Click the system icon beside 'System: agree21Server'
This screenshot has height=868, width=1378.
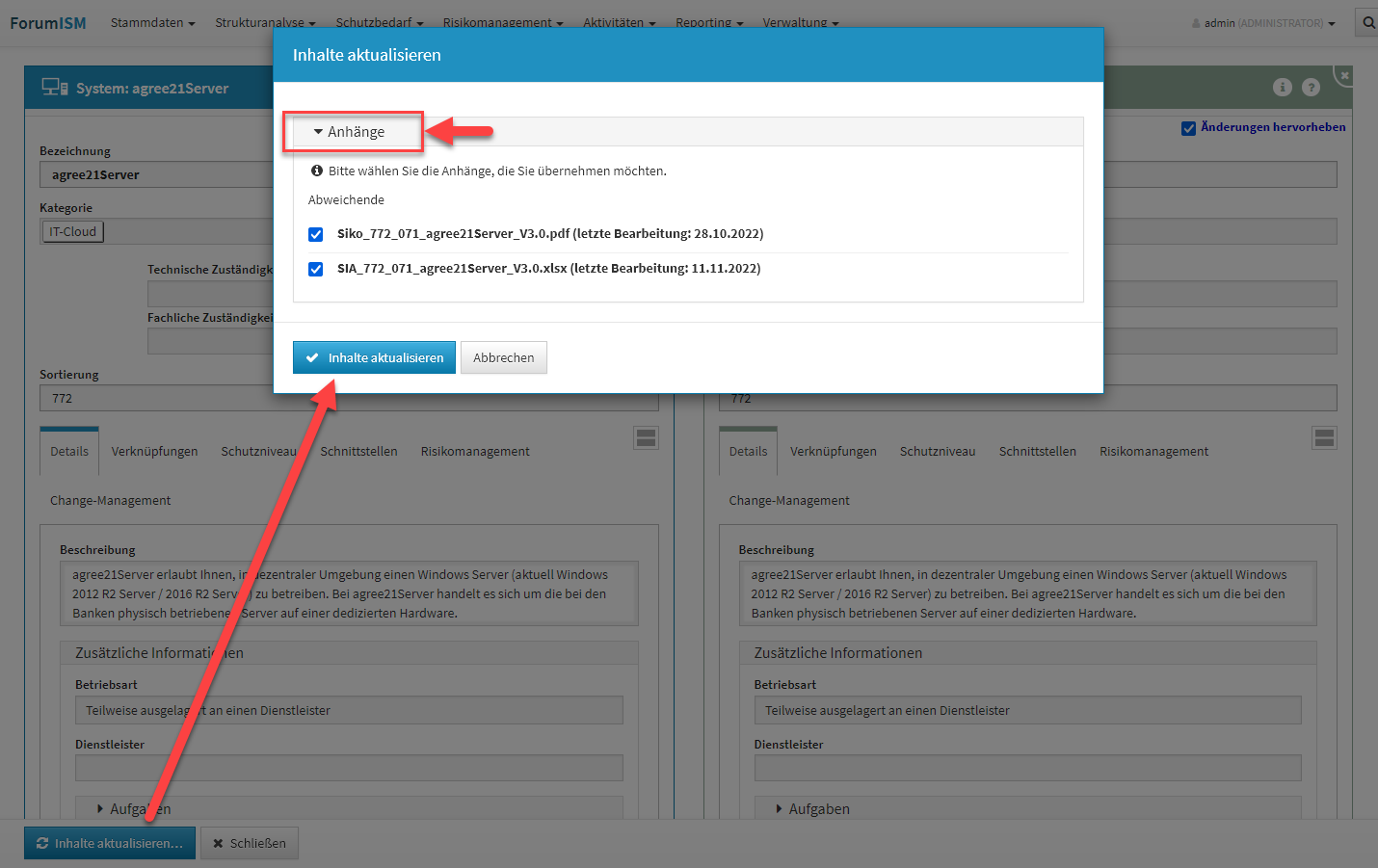click(55, 88)
